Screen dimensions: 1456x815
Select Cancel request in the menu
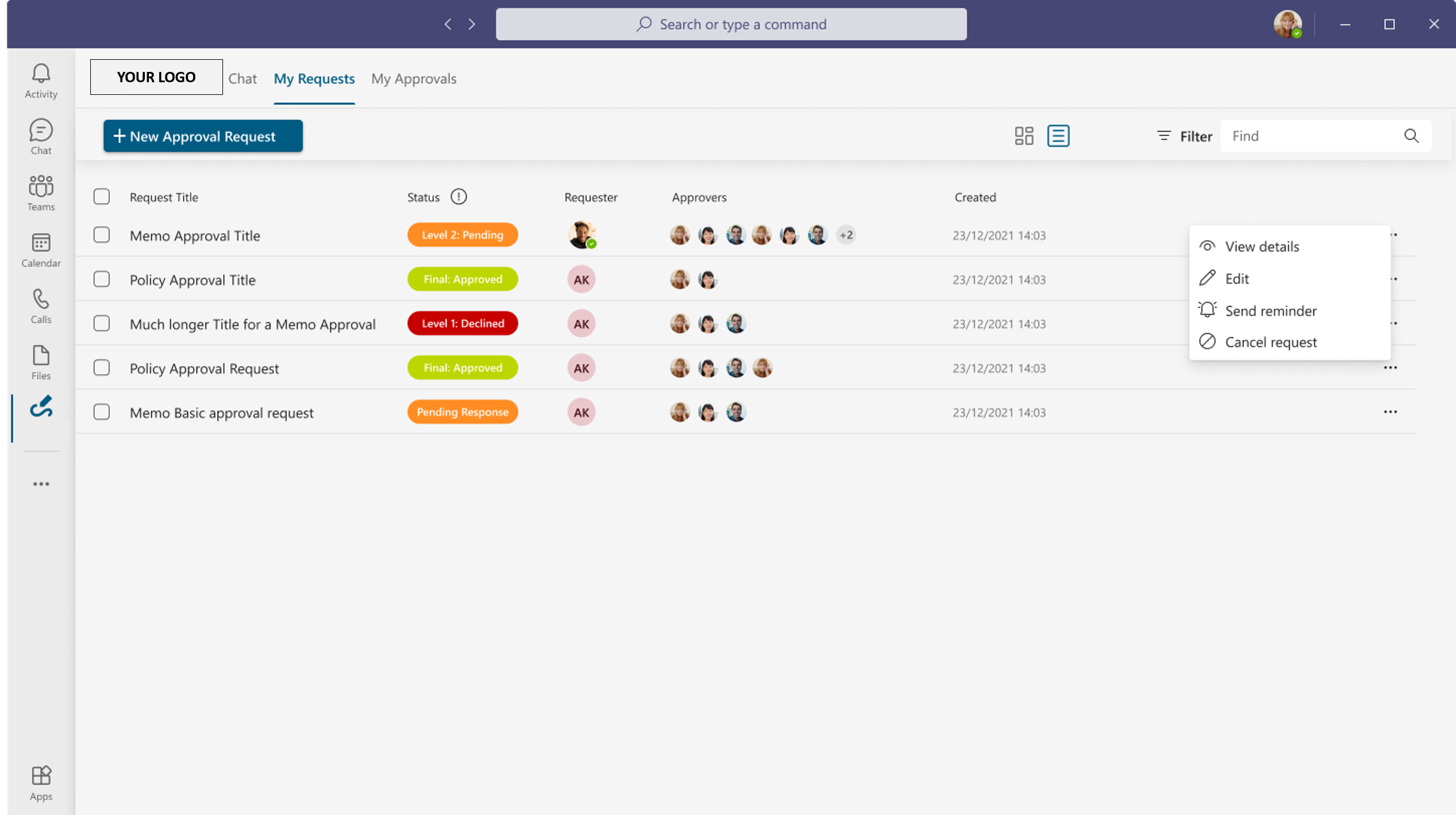(1270, 342)
